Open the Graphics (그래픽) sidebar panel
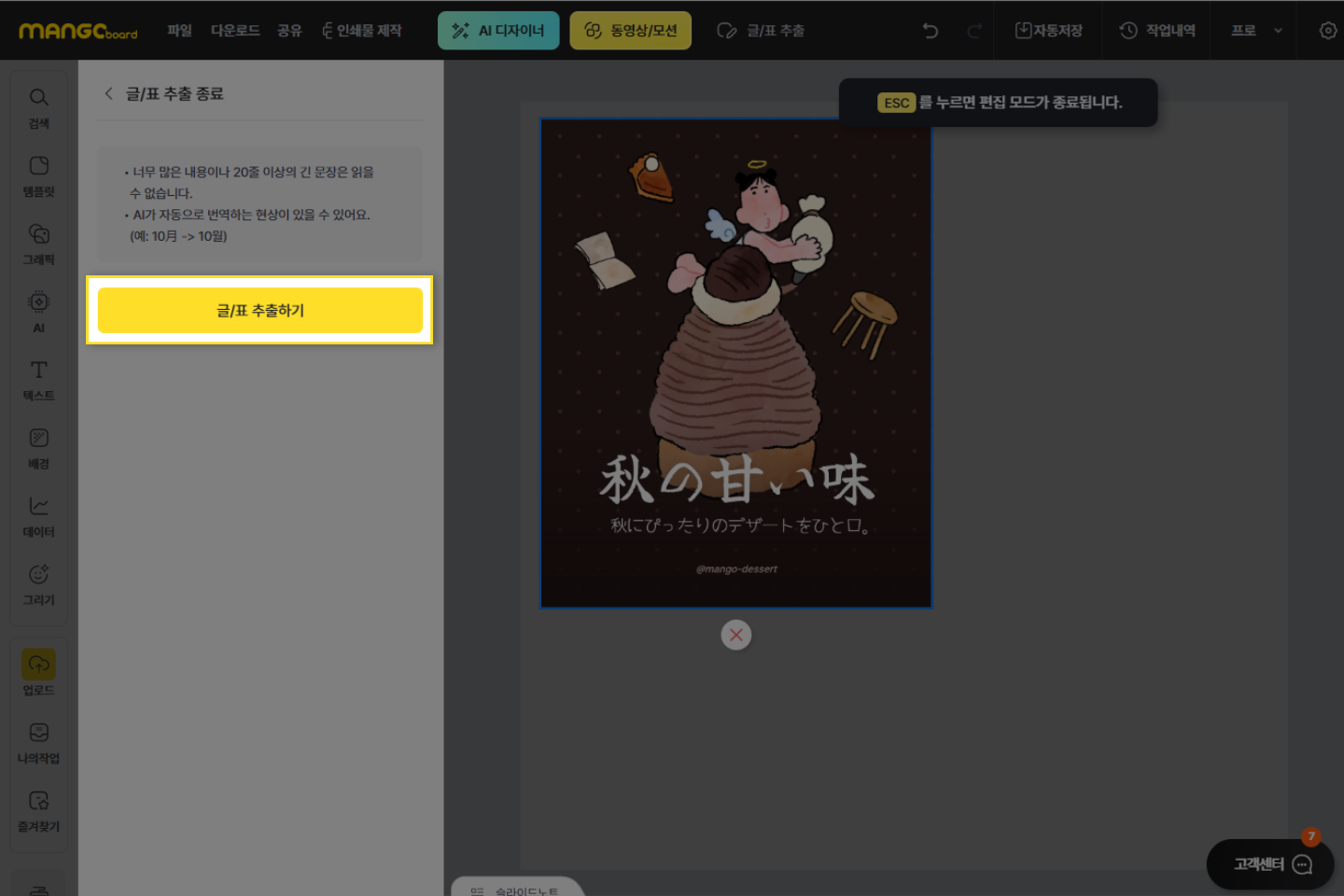1344x896 pixels. pyautogui.click(x=38, y=243)
